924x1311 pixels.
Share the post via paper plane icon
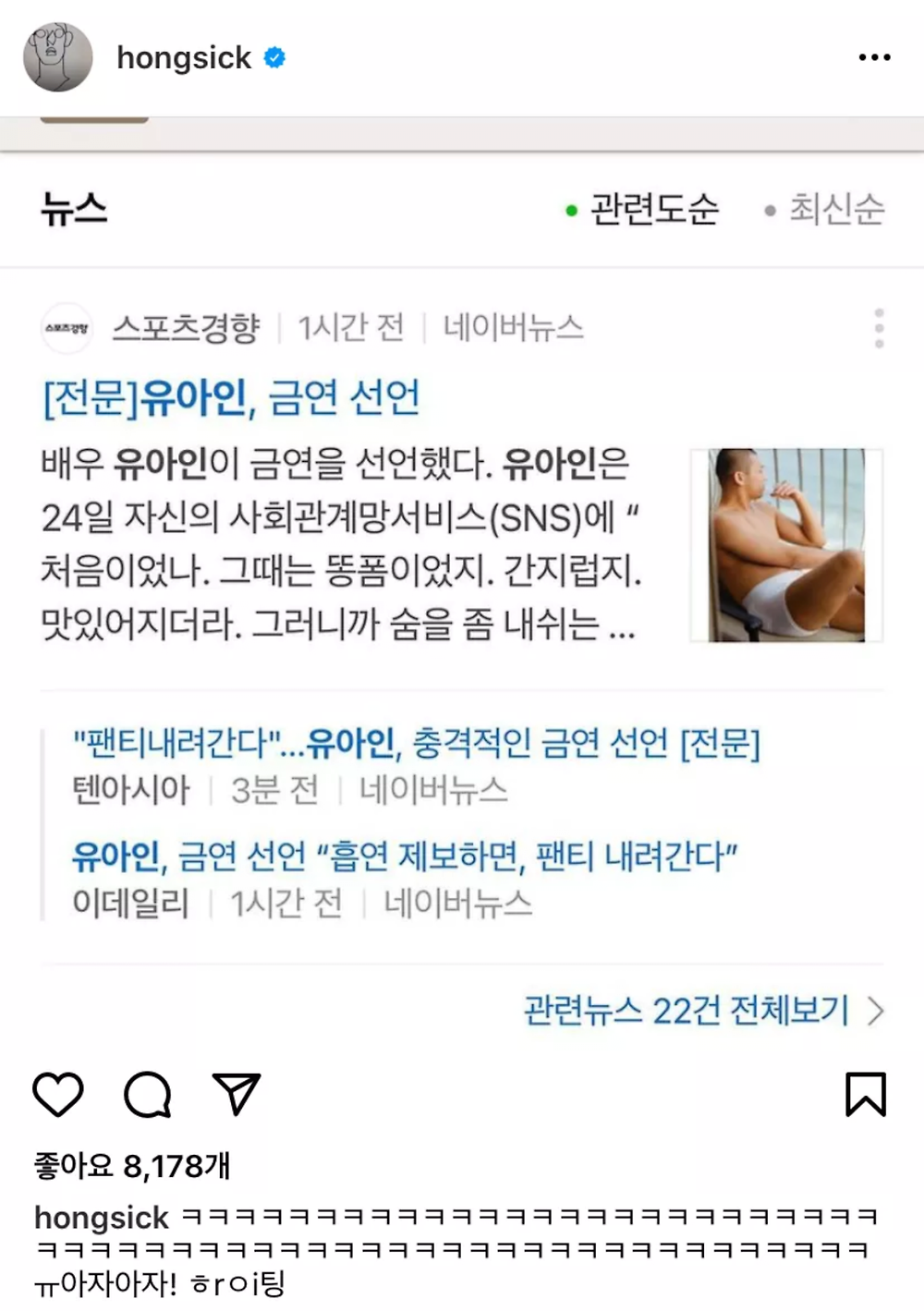tap(237, 1094)
